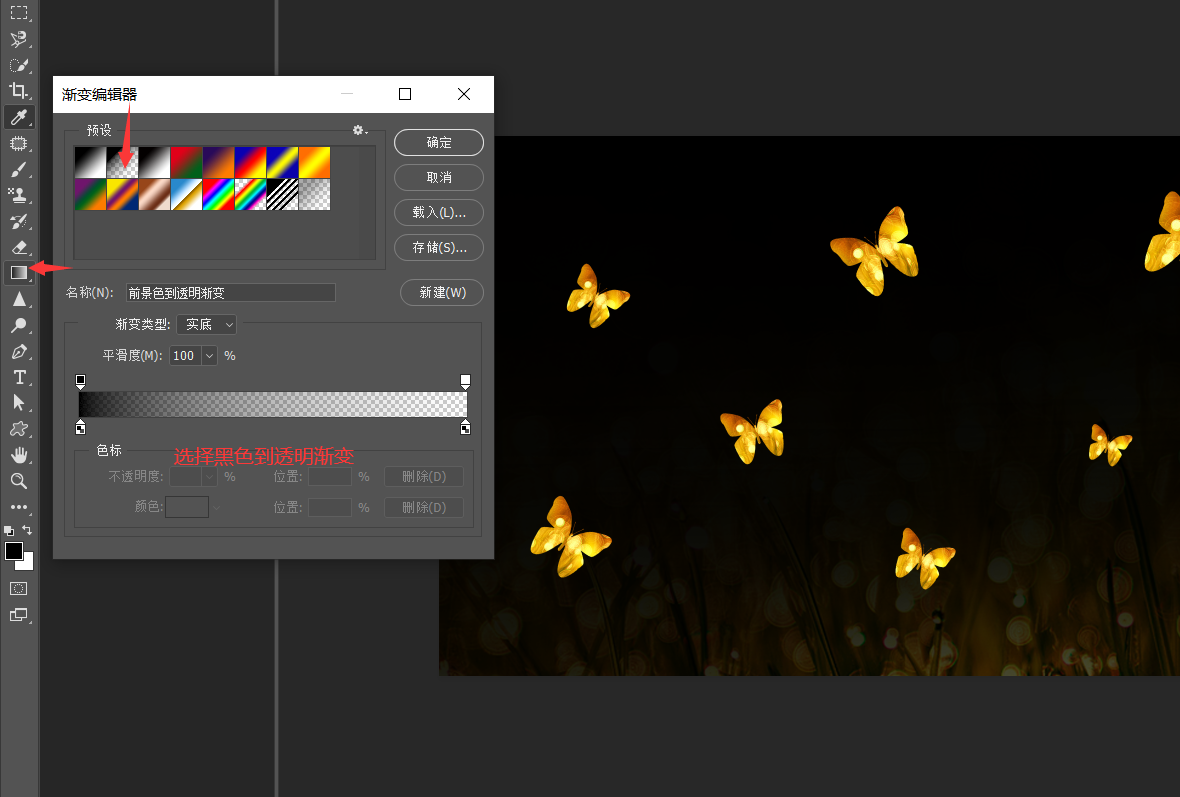Open the presets gear menu

[x=360, y=130]
